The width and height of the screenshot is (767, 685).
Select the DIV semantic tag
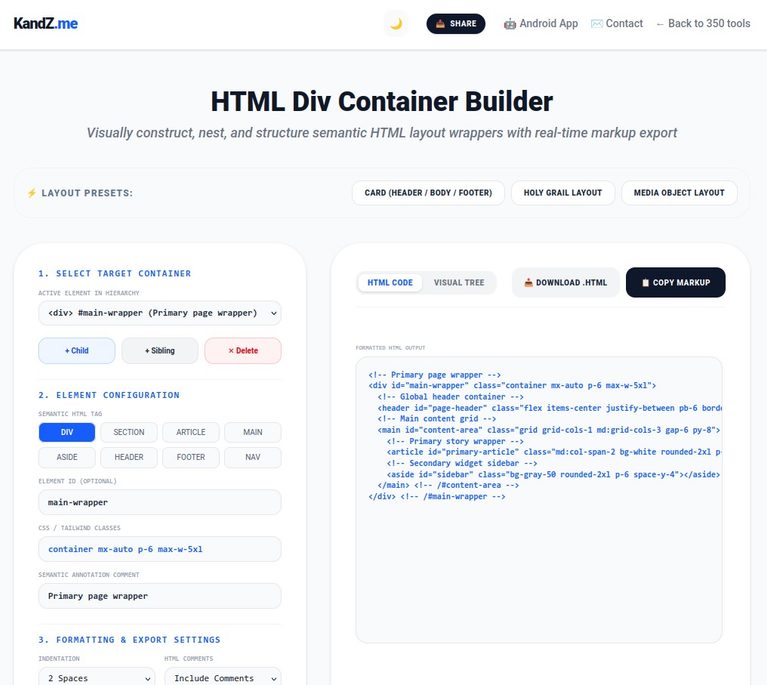67,433
